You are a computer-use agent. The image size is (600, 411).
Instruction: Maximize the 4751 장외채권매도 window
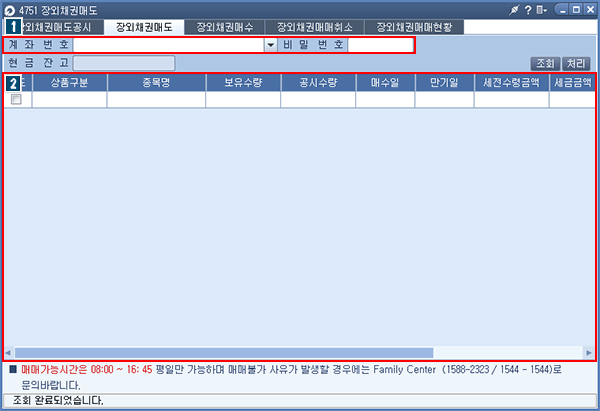click(576, 10)
